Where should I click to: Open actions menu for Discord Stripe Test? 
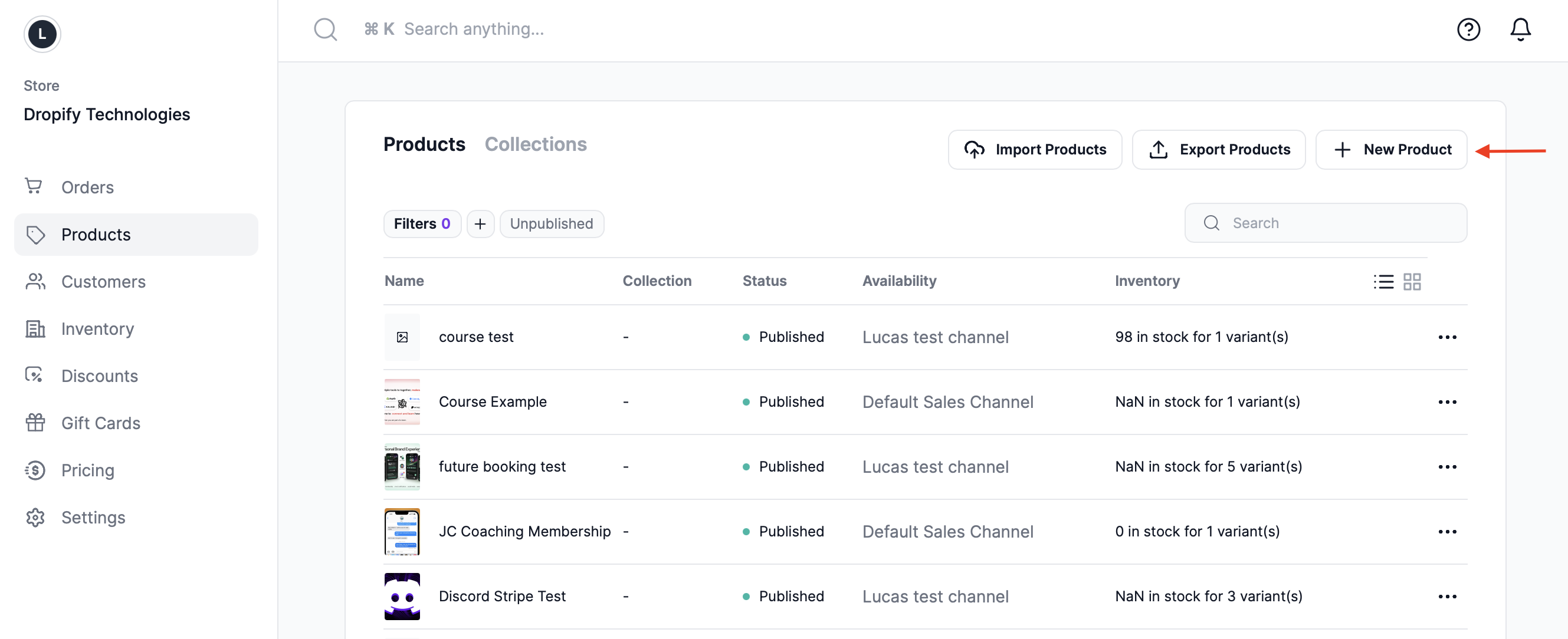point(1446,597)
